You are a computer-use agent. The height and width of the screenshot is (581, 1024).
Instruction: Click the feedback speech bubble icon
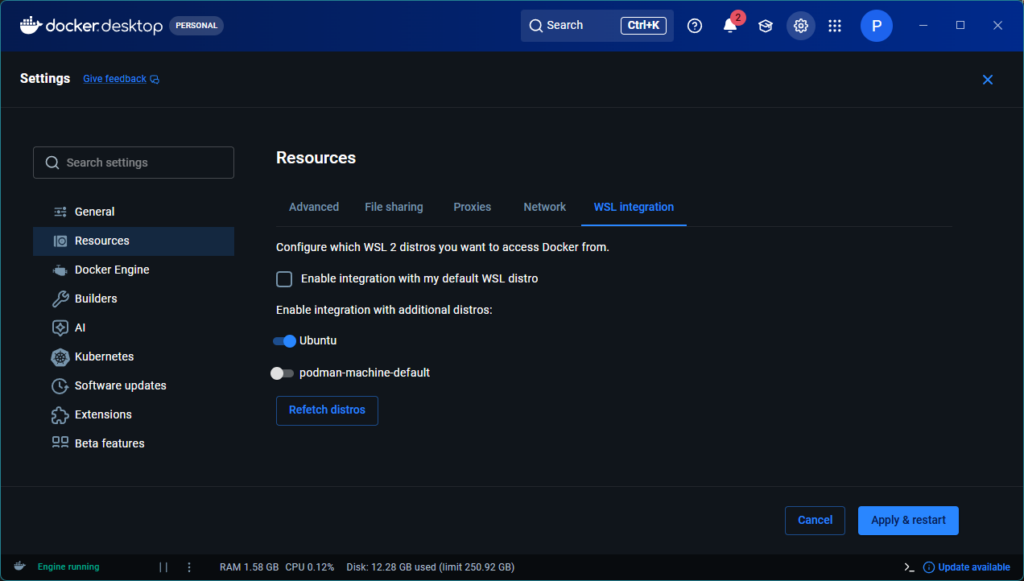point(155,79)
